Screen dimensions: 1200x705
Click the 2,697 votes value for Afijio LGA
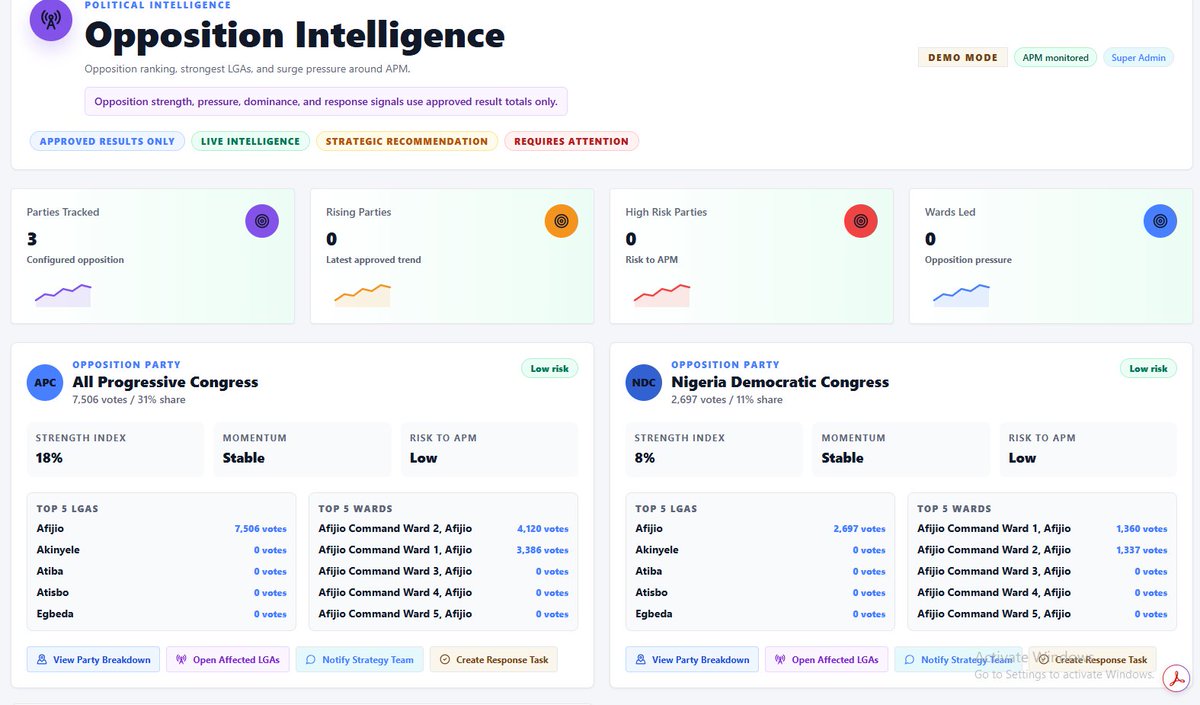[x=860, y=529]
